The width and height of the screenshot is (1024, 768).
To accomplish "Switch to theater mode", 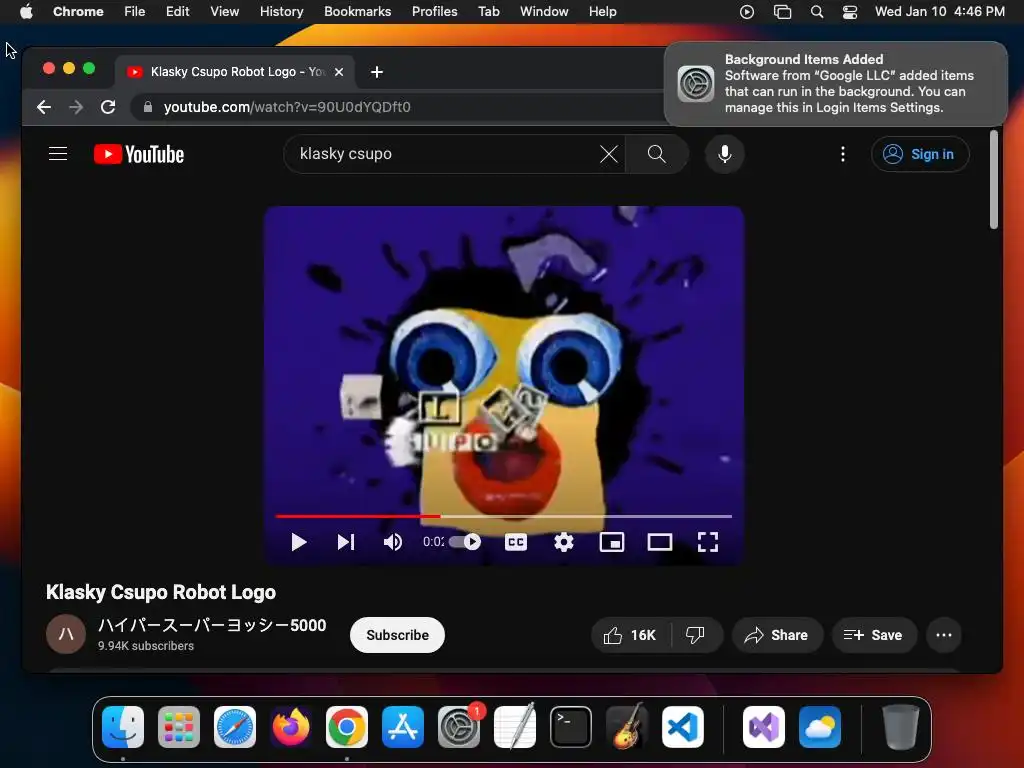I will tap(660, 542).
